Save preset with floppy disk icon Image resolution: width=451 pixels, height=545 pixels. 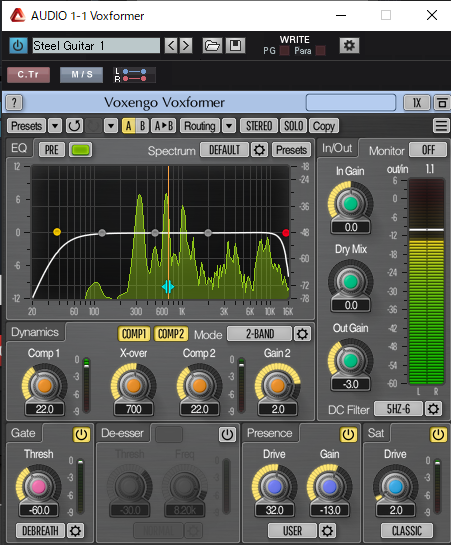pyautogui.click(x=235, y=46)
